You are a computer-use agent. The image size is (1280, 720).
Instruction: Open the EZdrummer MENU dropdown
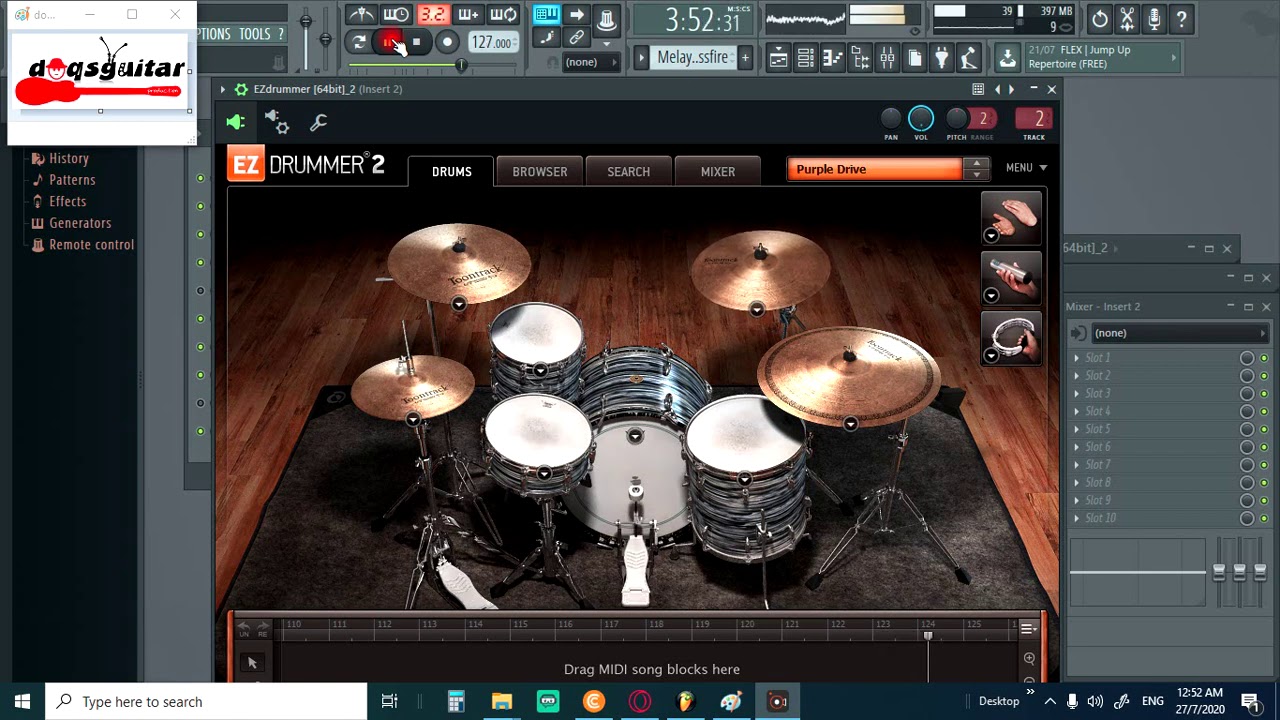(x=1027, y=168)
